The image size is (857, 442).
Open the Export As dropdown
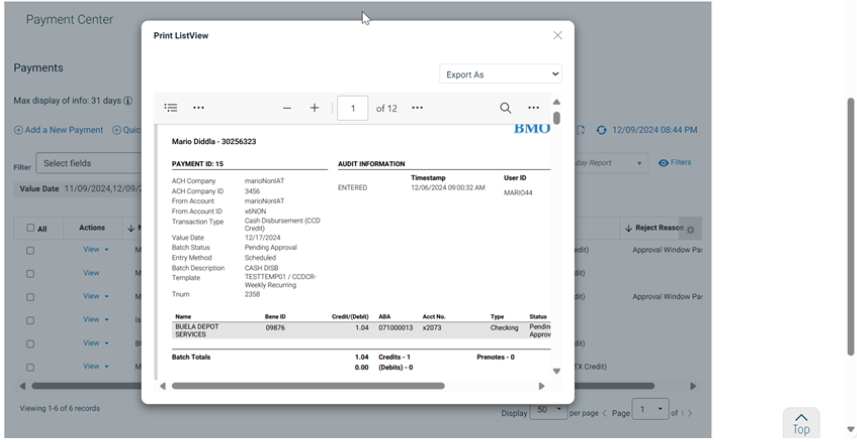tap(501, 74)
